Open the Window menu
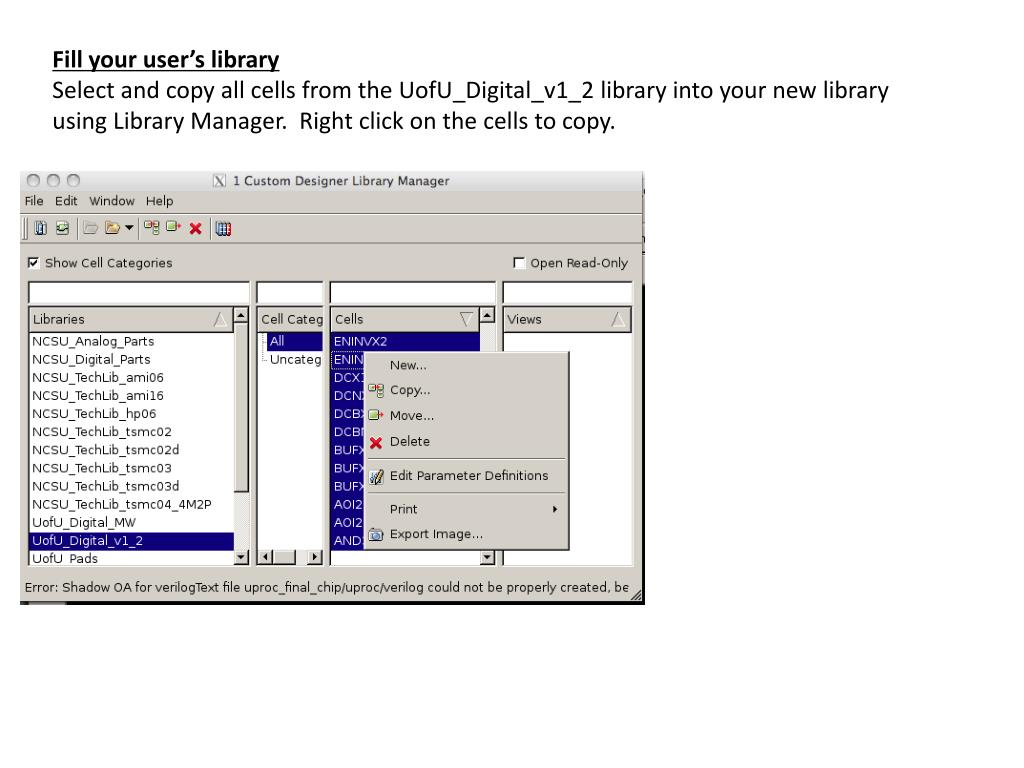The image size is (1024, 768). (112, 201)
